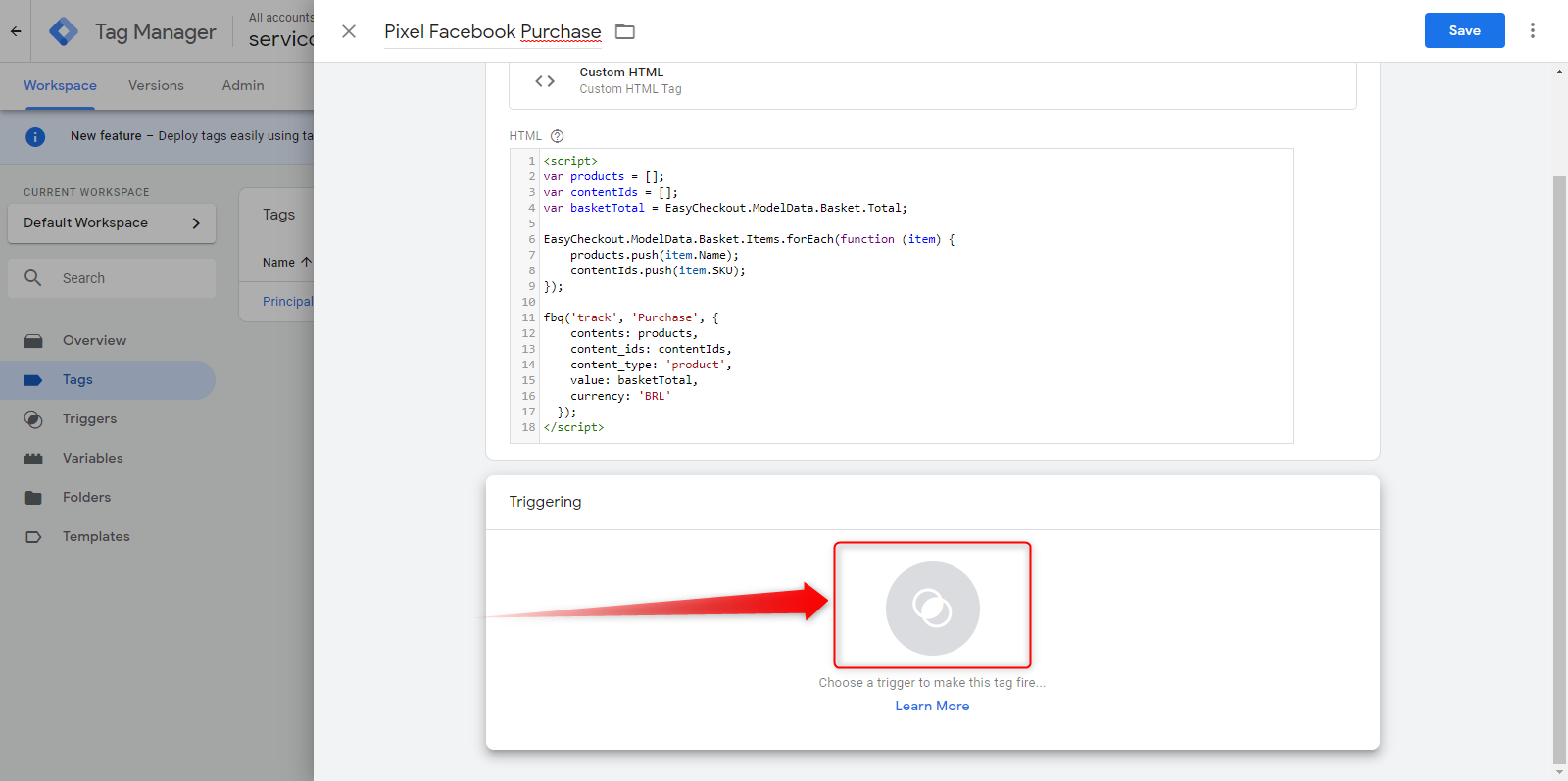Save the Pixel Facebook Purchase tag
Screen dimensions: 1568x781
[1464, 30]
